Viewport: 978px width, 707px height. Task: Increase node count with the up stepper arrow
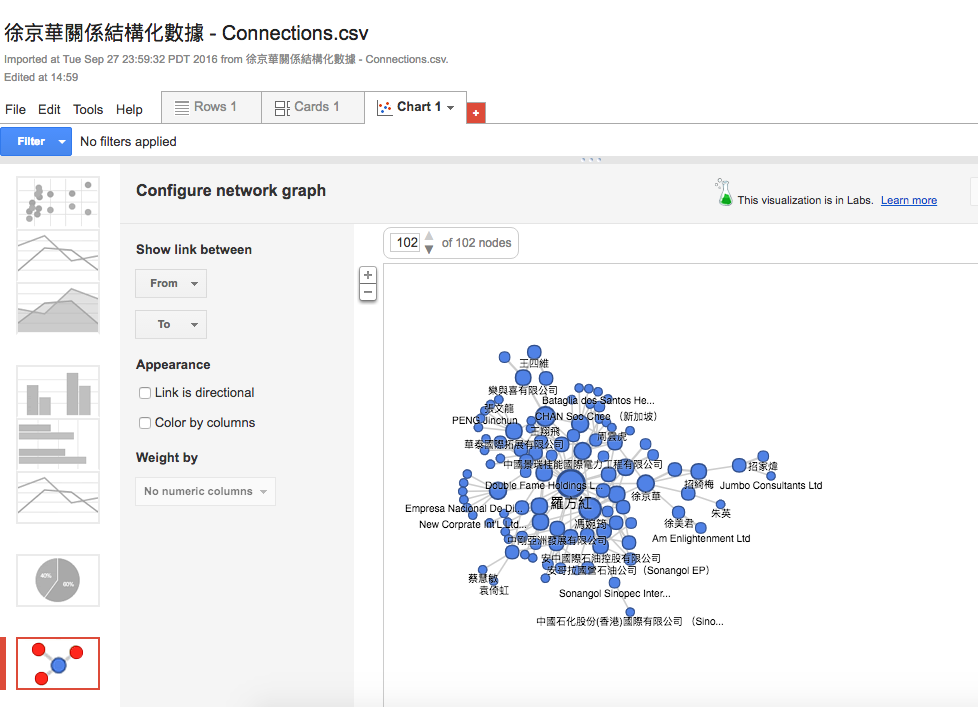(429, 237)
